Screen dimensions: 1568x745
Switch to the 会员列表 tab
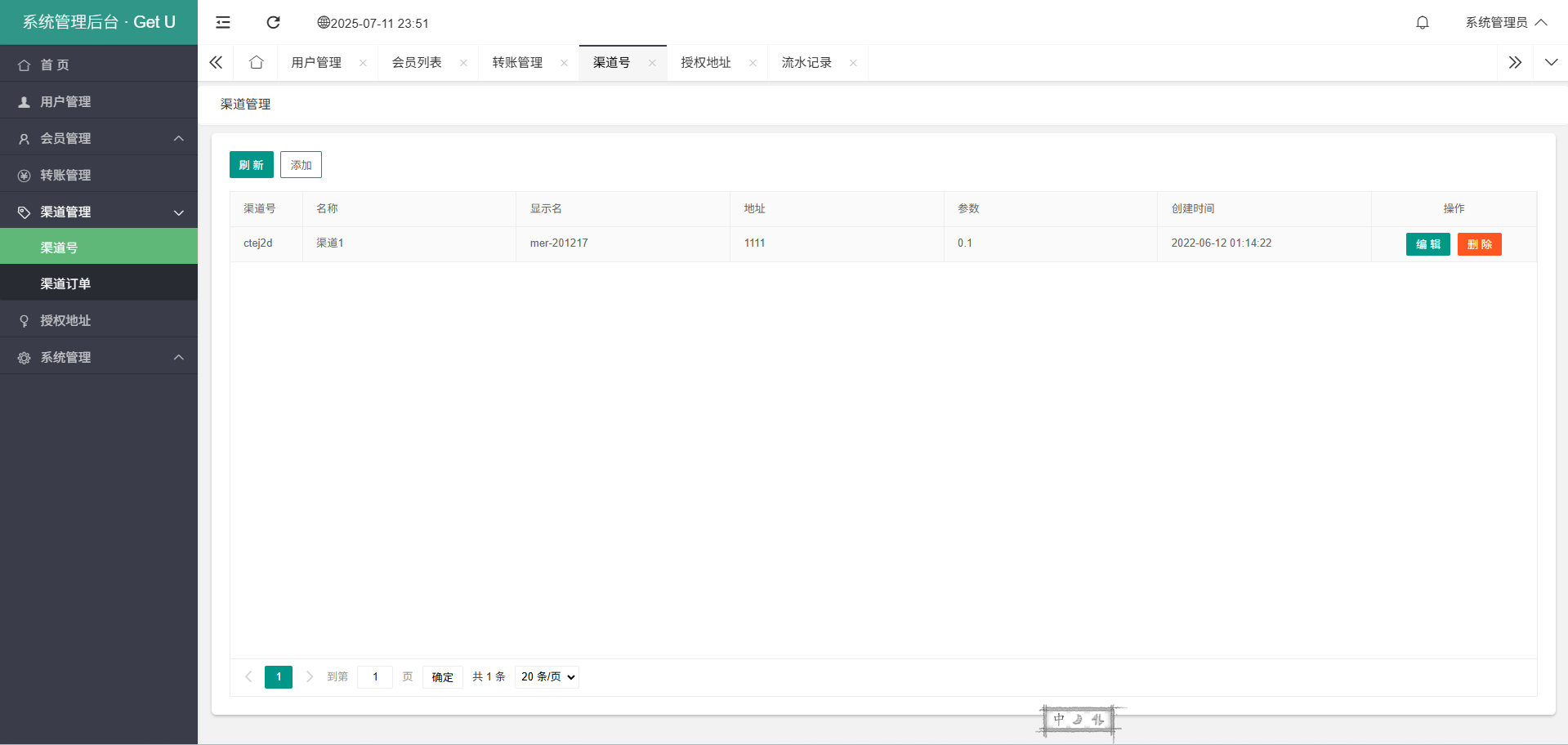pos(417,63)
